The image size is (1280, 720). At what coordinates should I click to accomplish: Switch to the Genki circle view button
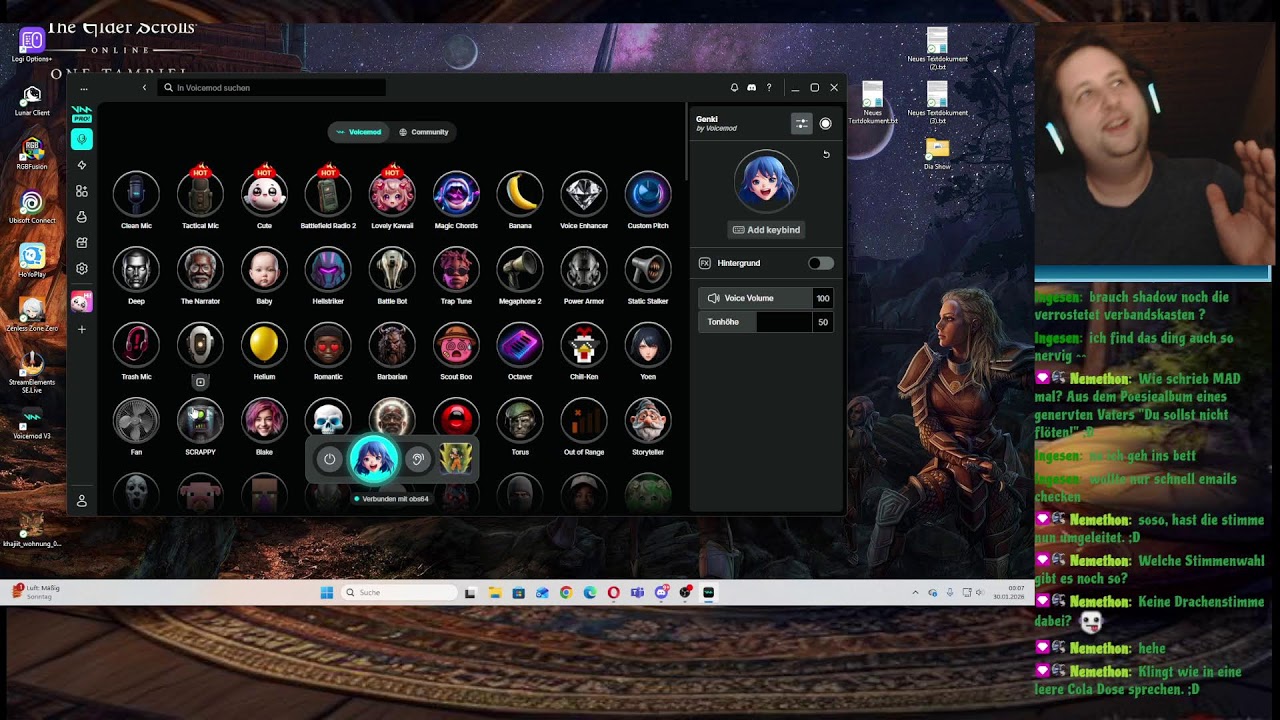tap(825, 123)
